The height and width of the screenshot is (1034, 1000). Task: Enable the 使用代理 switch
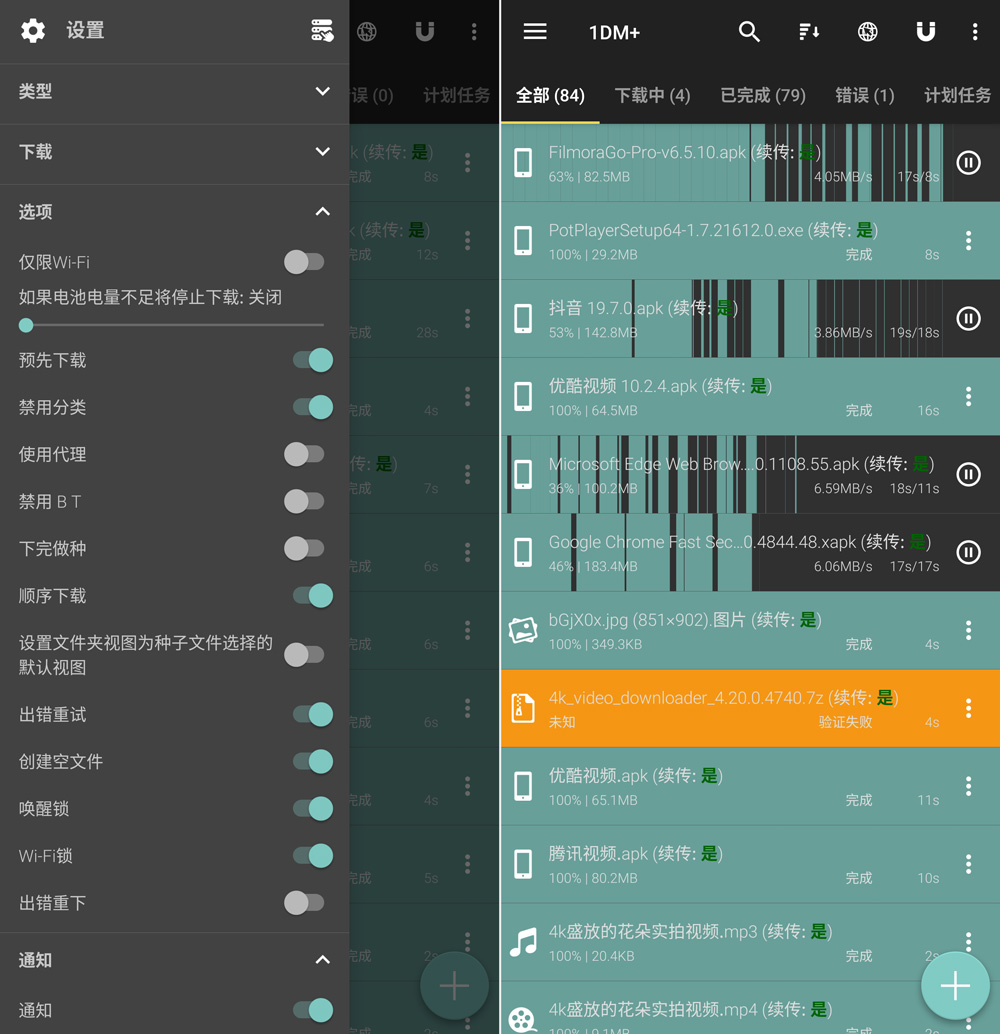click(x=304, y=454)
